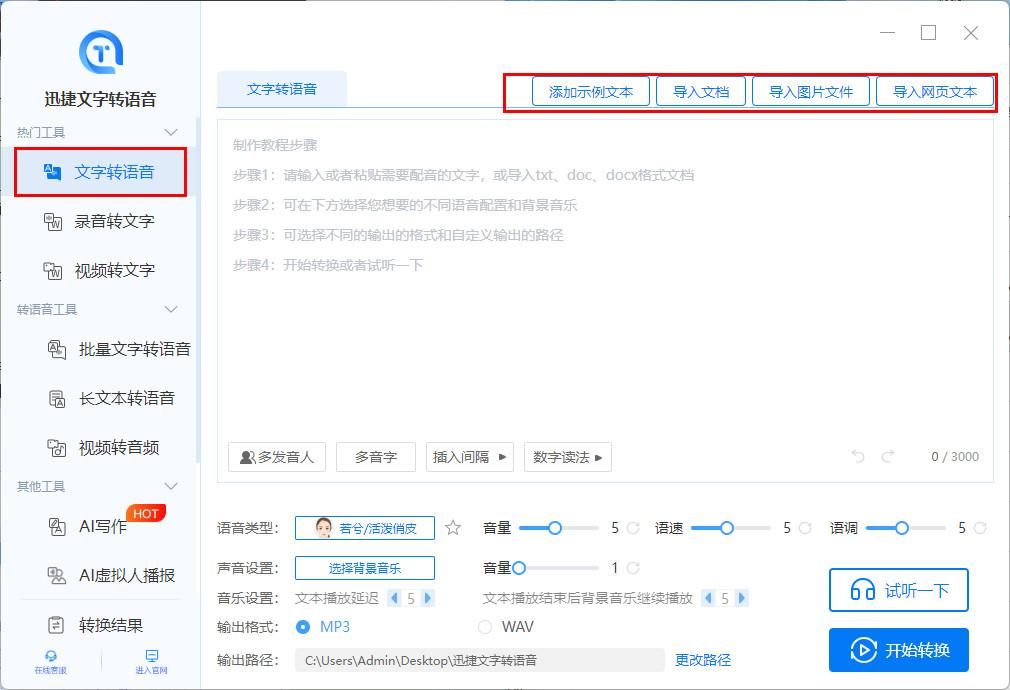
Task: Open the 插入间隔 dropdown
Action: pyautogui.click(x=470, y=457)
